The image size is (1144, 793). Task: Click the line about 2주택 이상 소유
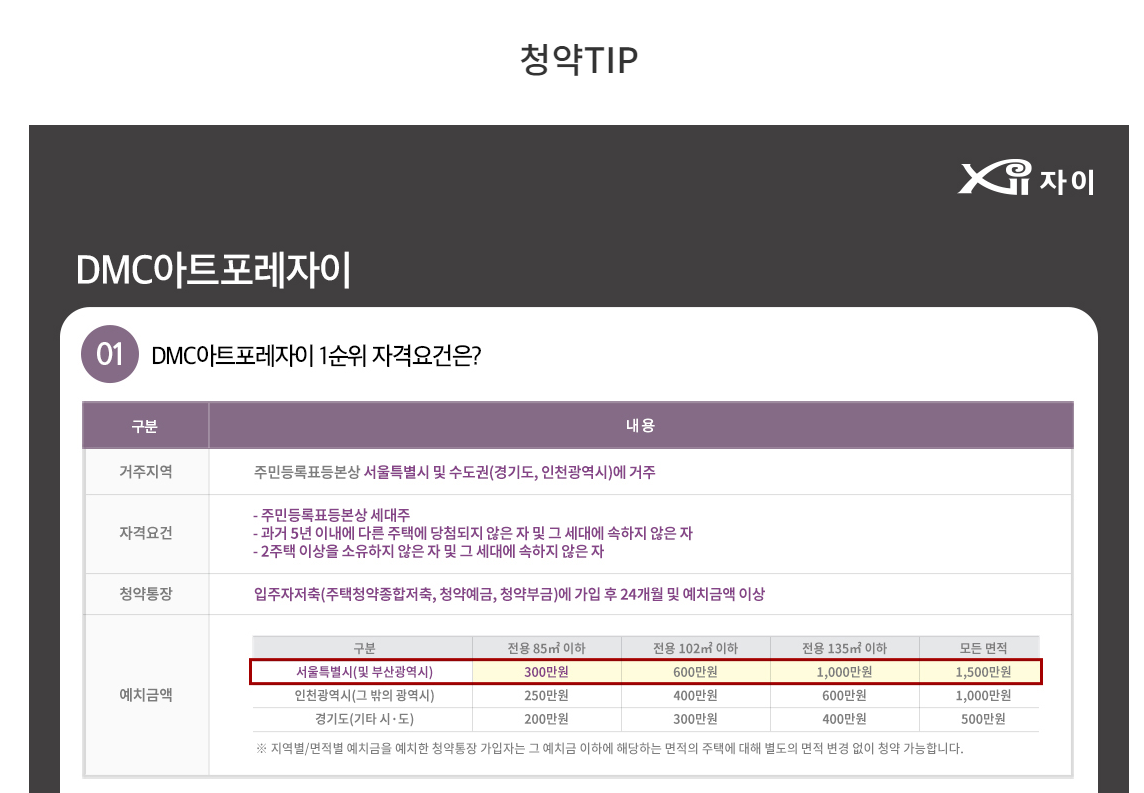(x=428, y=552)
